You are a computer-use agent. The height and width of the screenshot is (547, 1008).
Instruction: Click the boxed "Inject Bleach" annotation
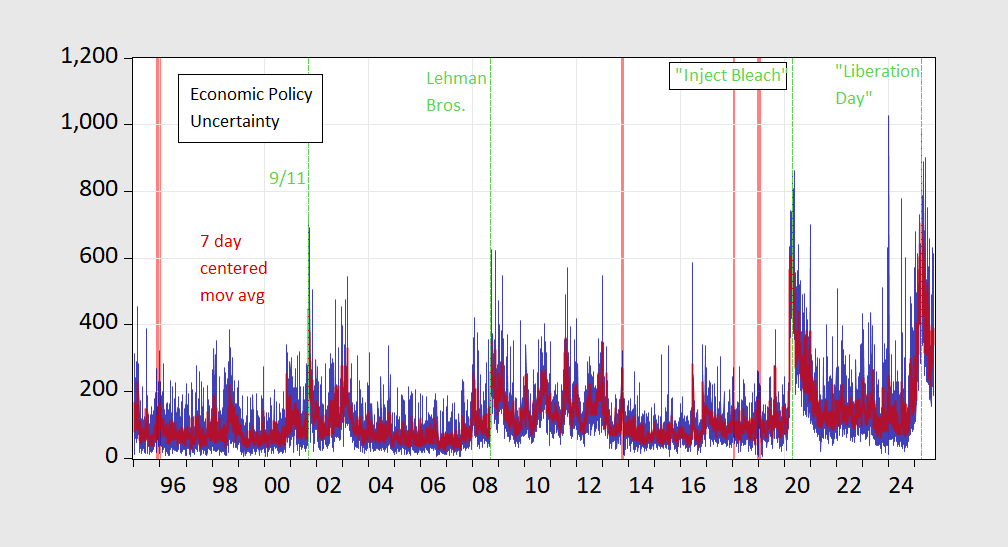pos(729,75)
